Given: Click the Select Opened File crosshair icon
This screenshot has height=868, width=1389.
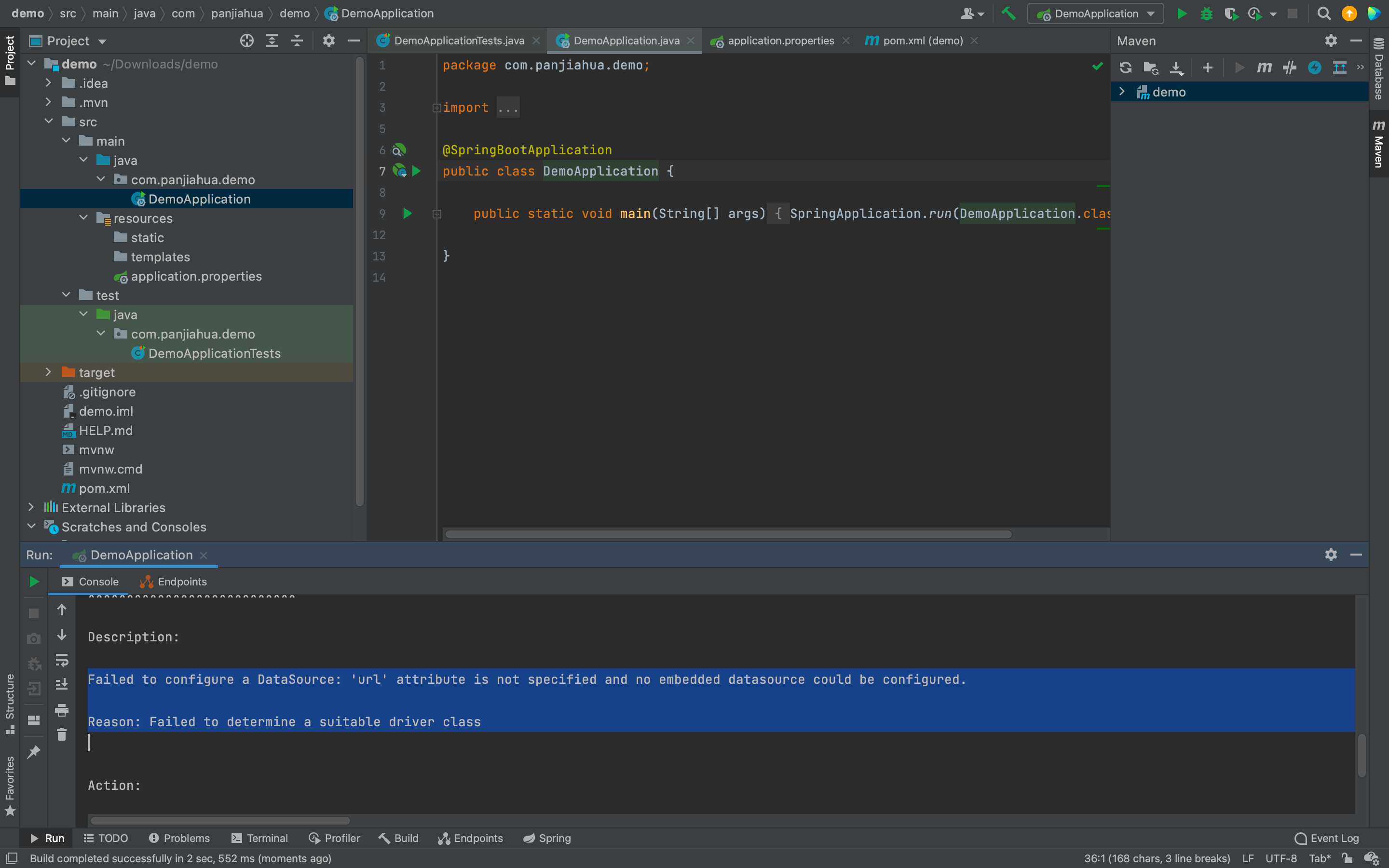Looking at the screenshot, I should (247, 41).
